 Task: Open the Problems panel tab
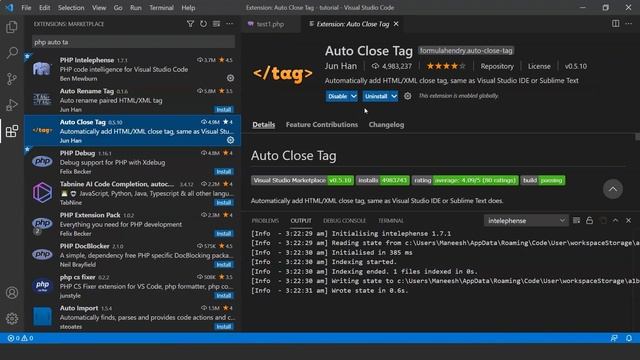[x=265, y=220]
